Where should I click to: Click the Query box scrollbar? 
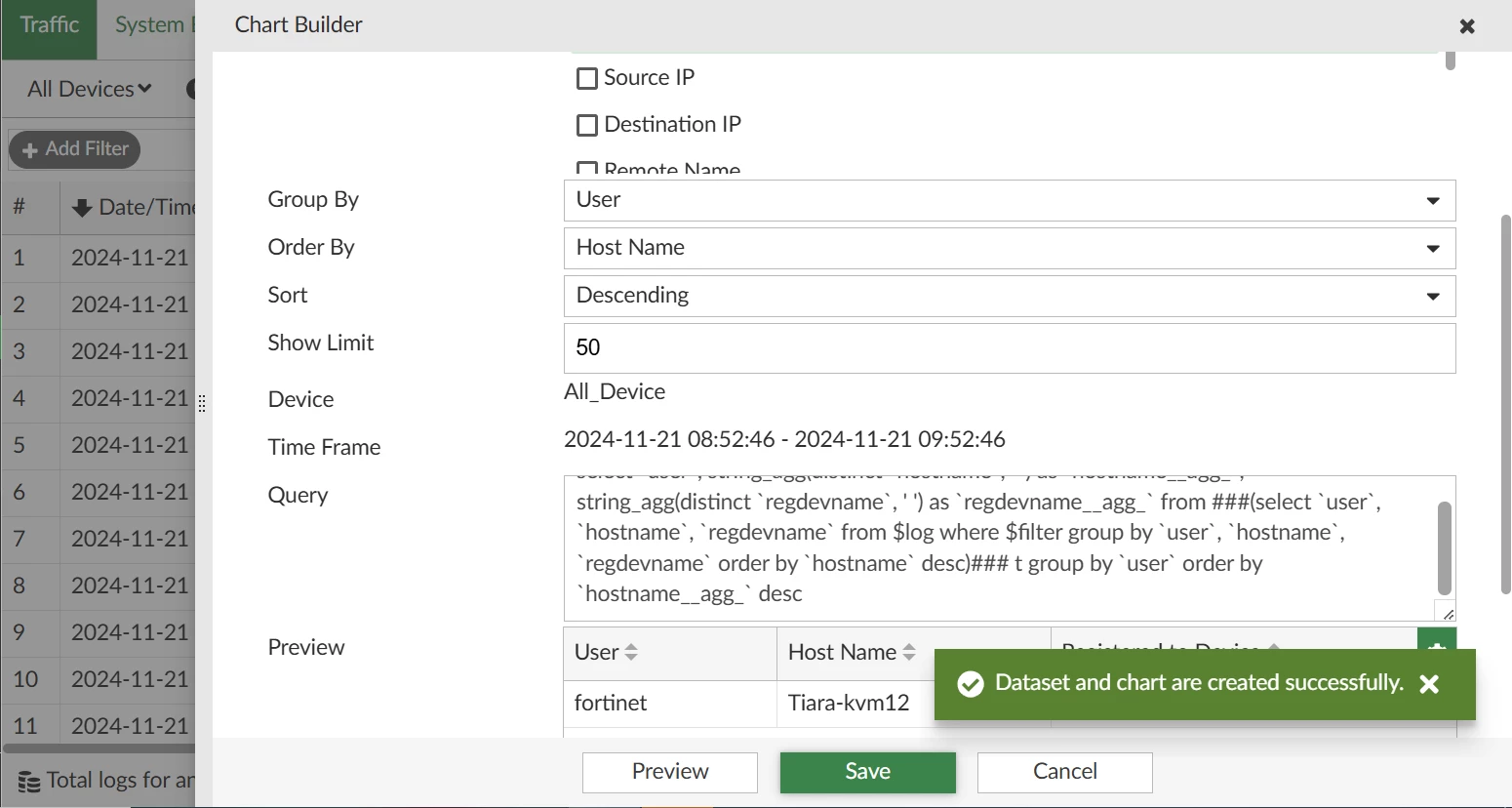[x=1445, y=547]
